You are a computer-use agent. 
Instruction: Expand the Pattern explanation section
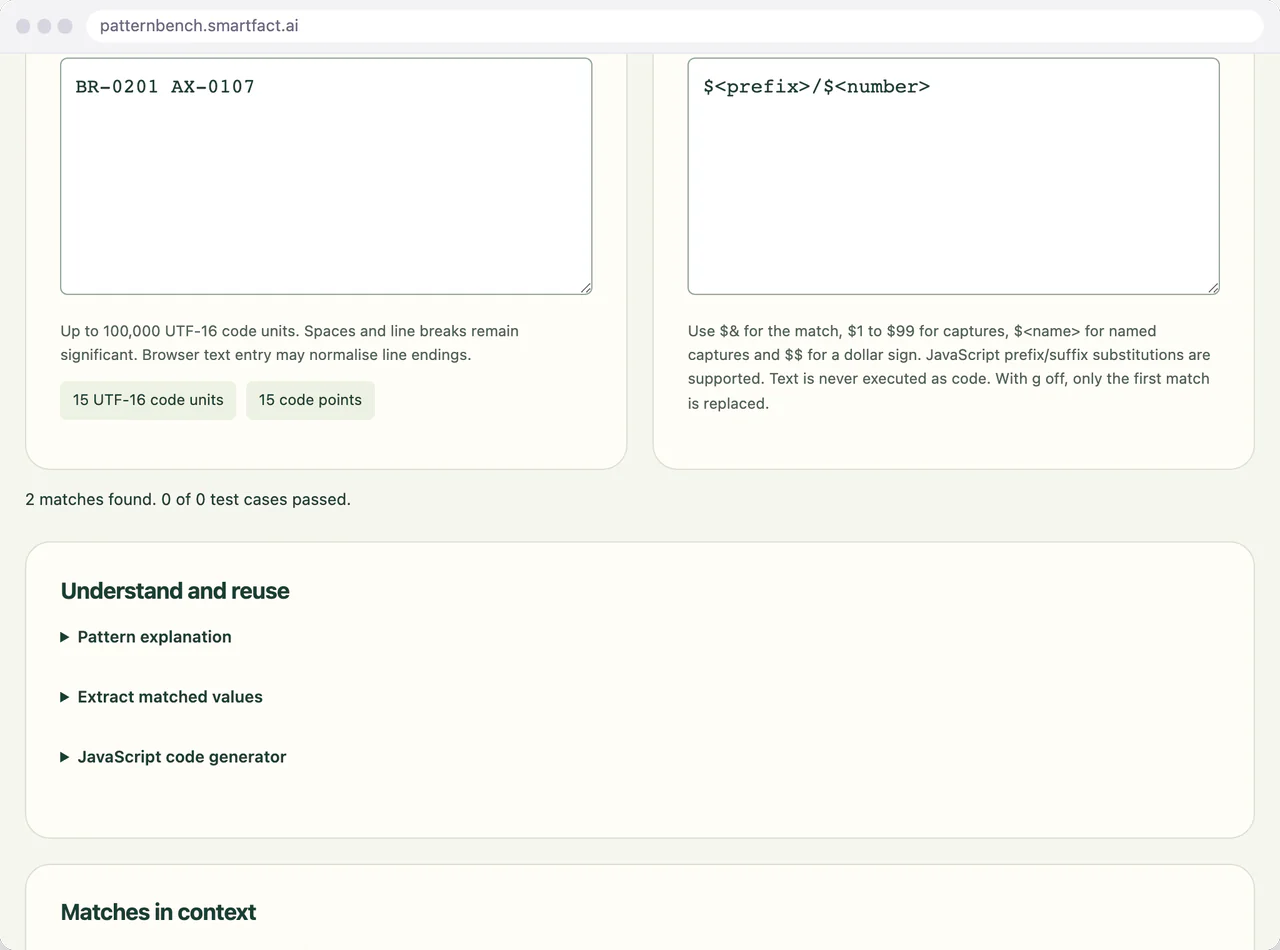tap(146, 637)
